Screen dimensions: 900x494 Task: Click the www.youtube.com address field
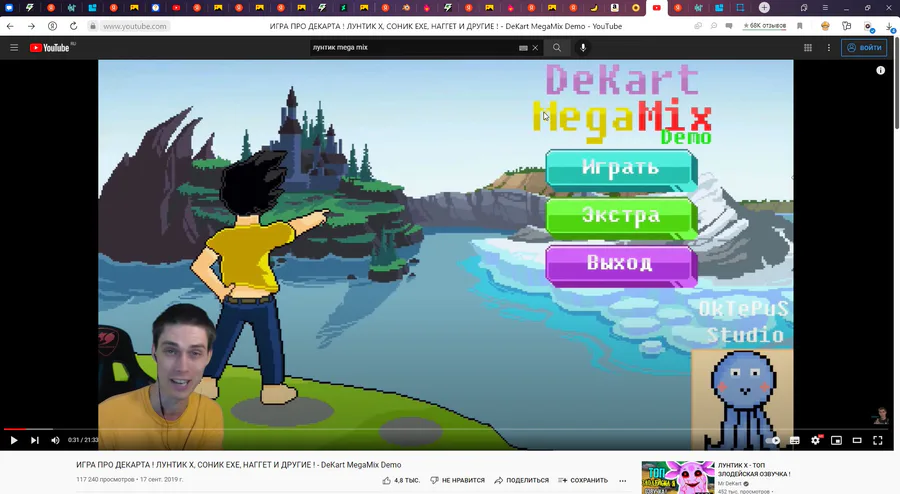135,26
